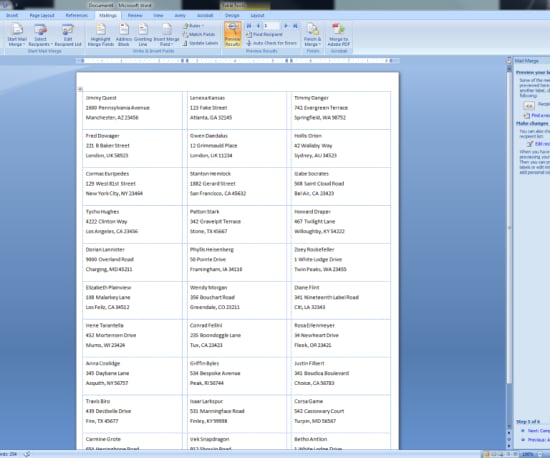Click the word count in status bar
The height and width of the screenshot is (458, 550).
(9, 454)
